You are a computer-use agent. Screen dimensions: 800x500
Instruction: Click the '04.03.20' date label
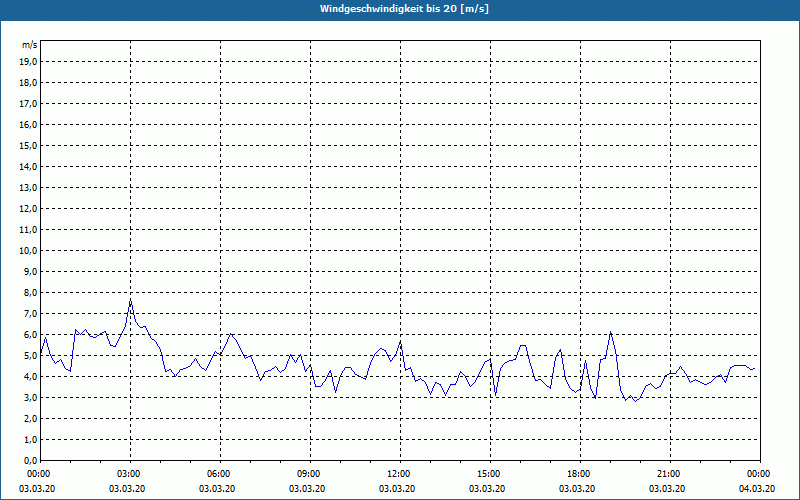click(x=757, y=489)
